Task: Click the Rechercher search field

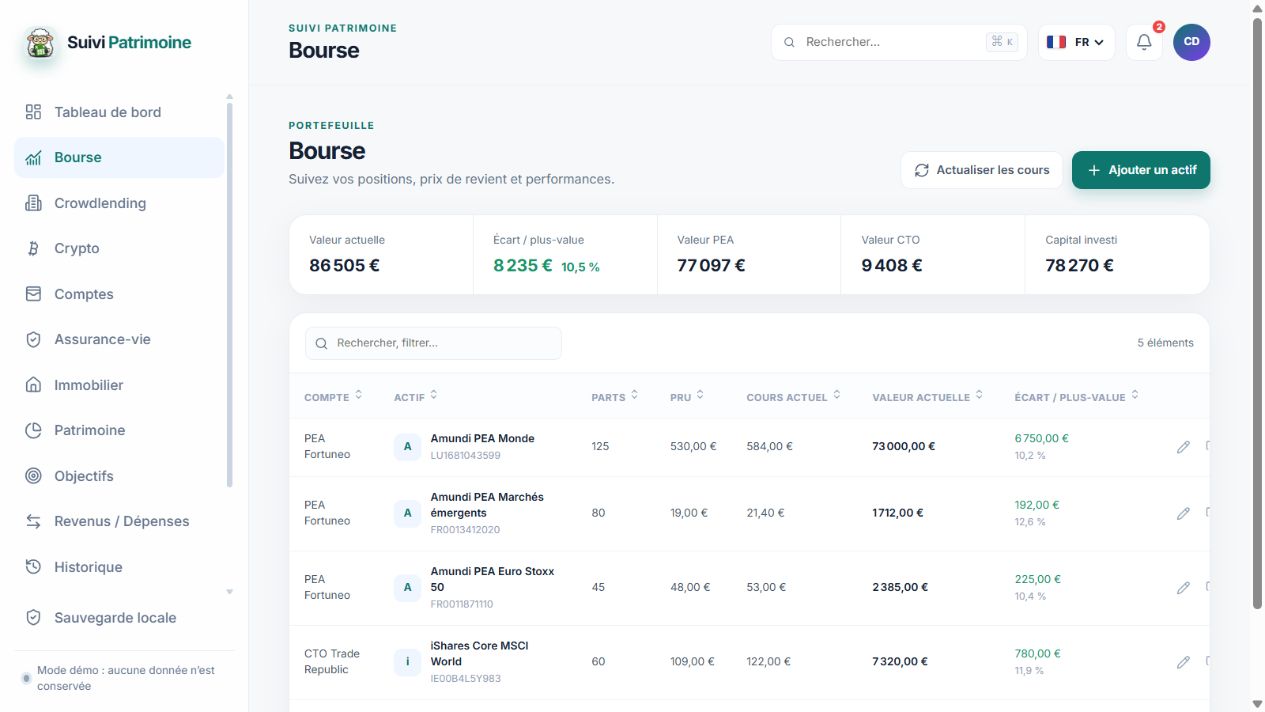Action: [899, 42]
